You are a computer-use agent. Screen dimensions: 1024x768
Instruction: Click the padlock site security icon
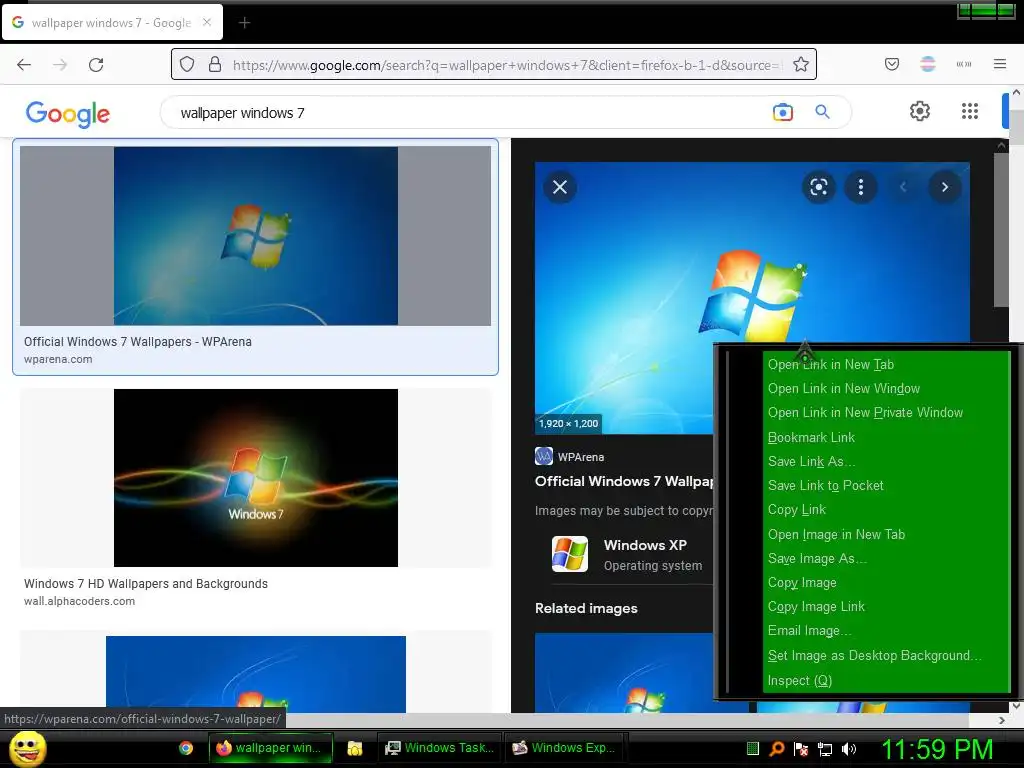pos(214,64)
